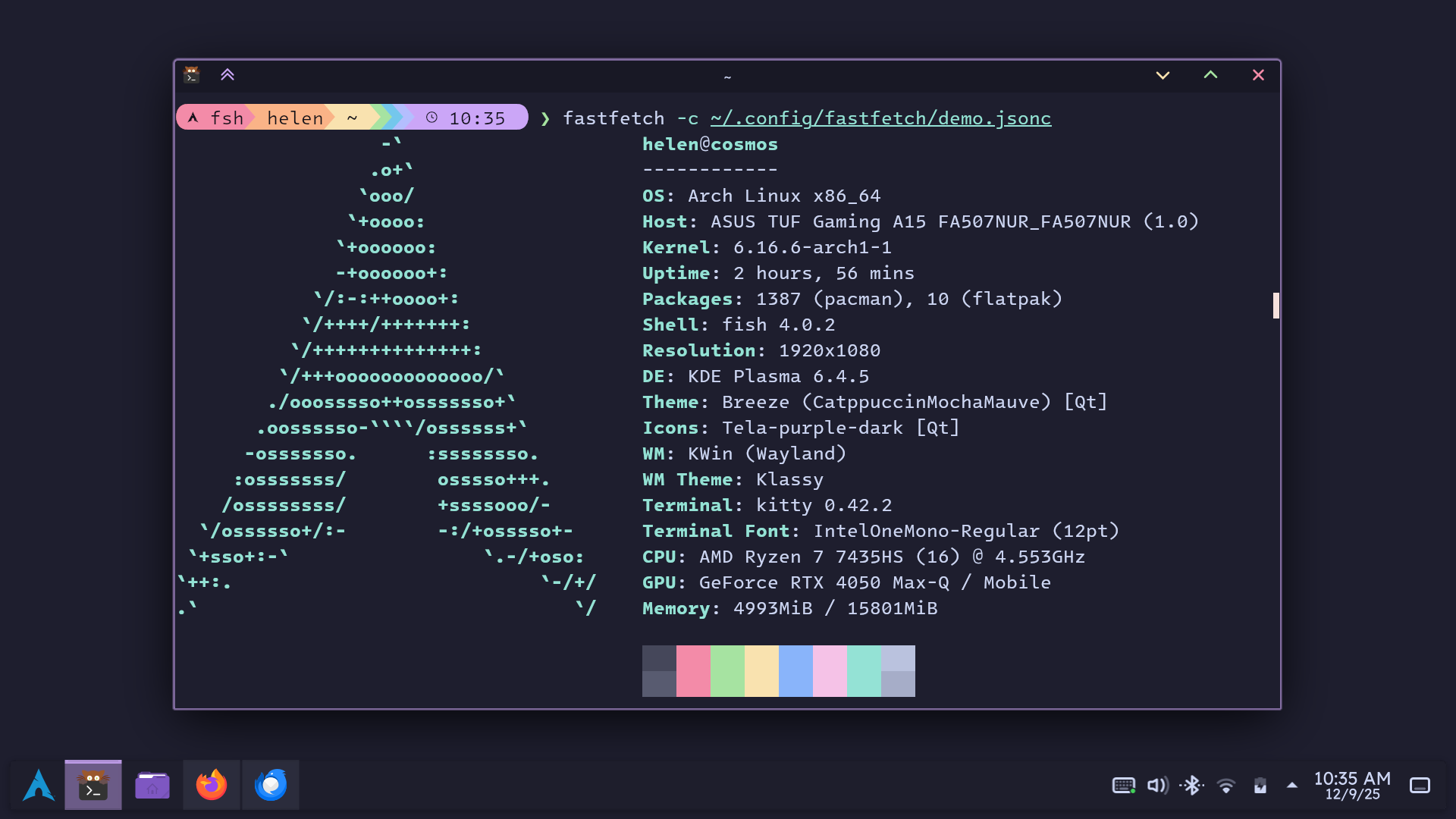This screenshot has height=819, width=1456.
Task: Open the Bluetooth tray icon
Action: click(1192, 786)
